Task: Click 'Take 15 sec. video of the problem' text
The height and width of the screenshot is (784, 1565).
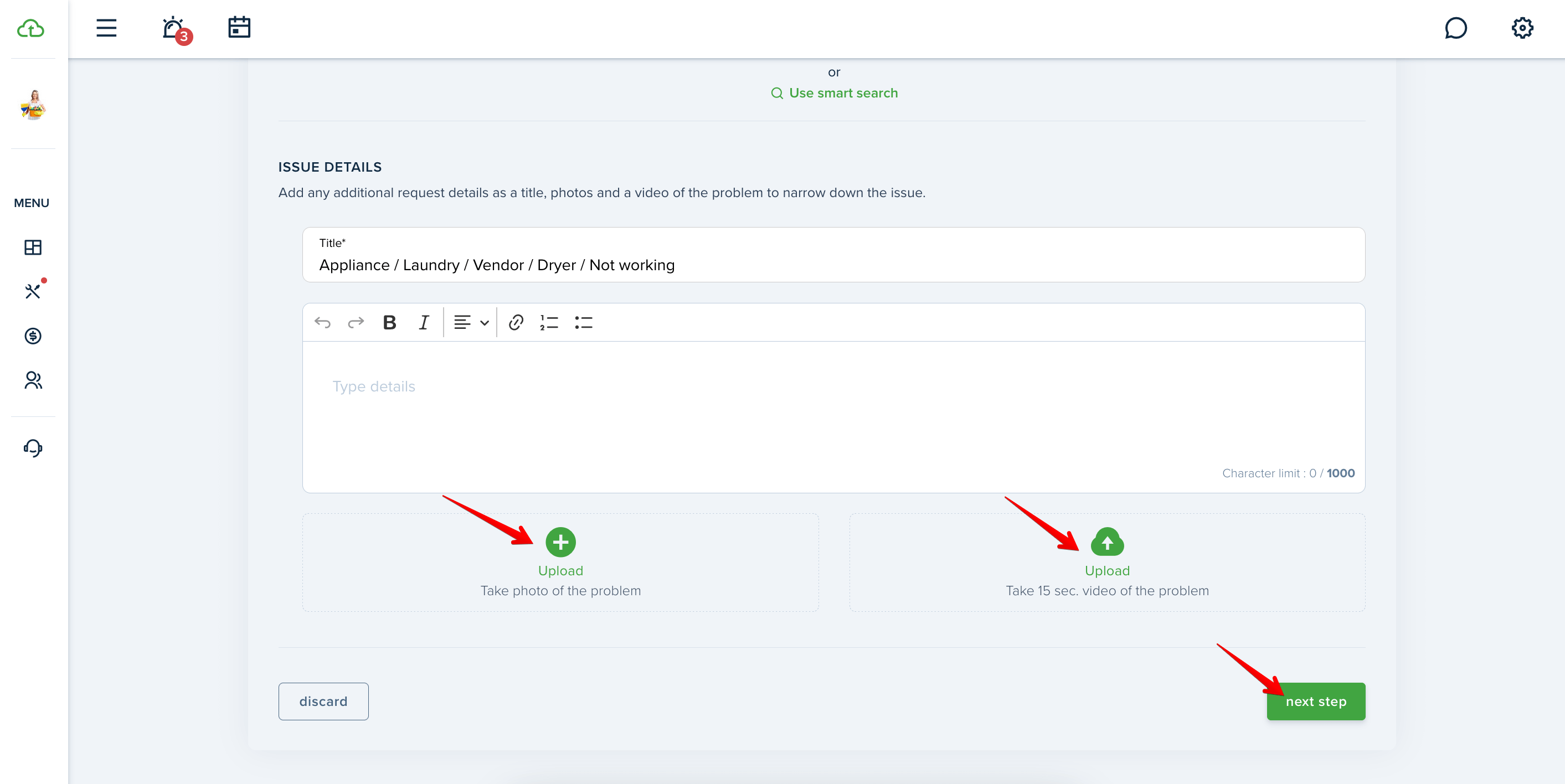Action: 1107,591
